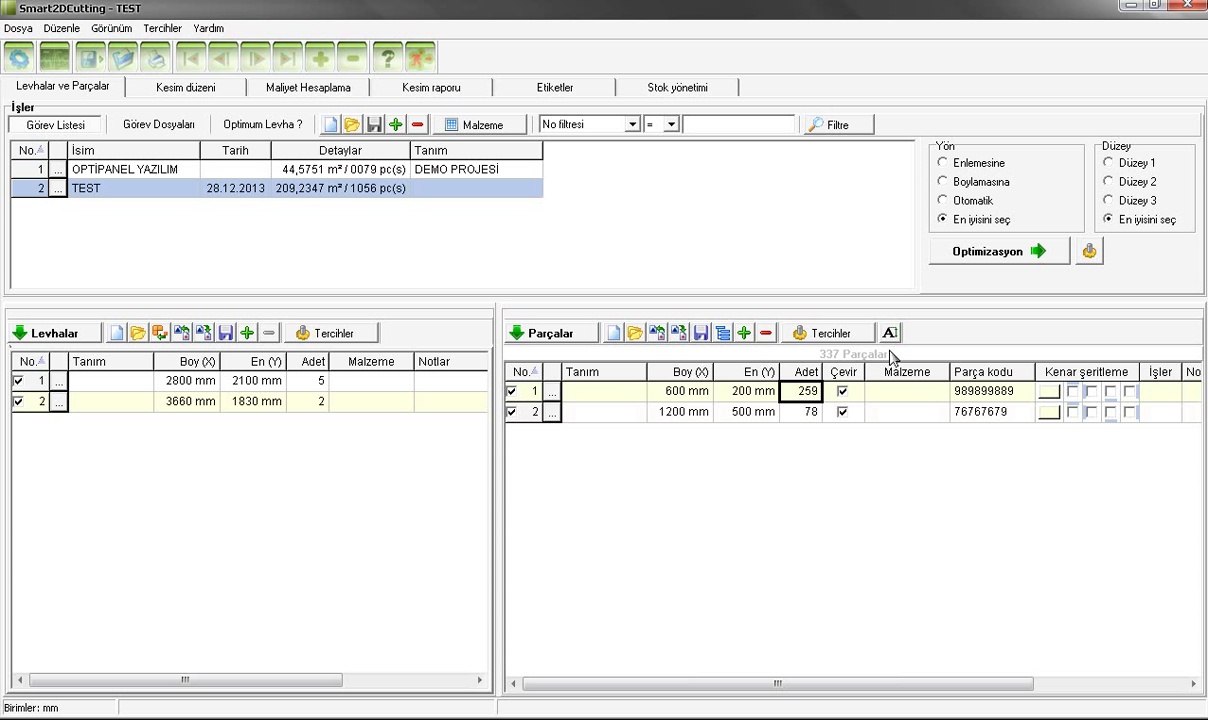Click the new document icon in Levhalar toolbar

click(x=116, y=333)
